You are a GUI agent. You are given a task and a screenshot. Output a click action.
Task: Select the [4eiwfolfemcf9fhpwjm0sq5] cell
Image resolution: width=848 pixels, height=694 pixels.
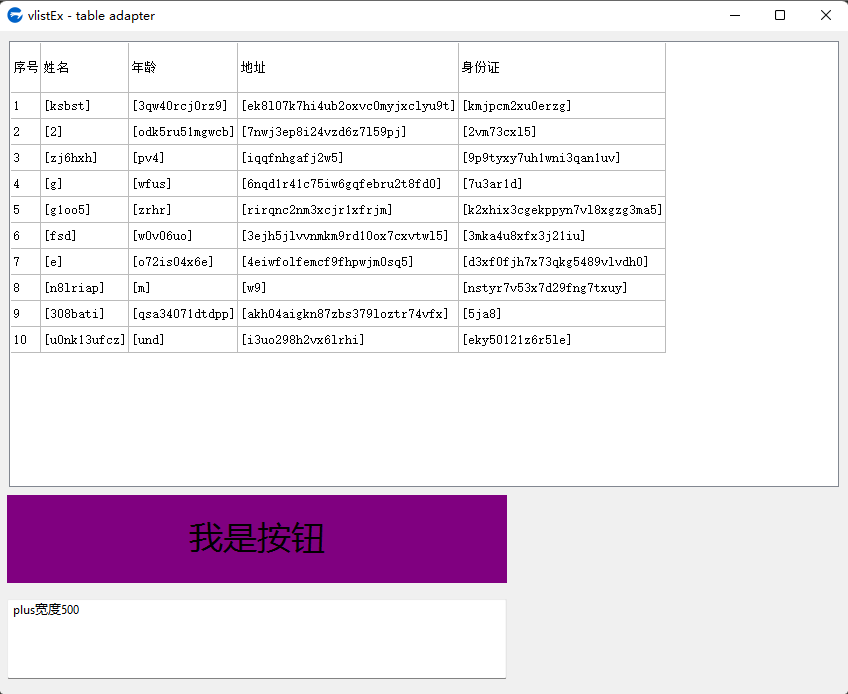tap(348, 261)
